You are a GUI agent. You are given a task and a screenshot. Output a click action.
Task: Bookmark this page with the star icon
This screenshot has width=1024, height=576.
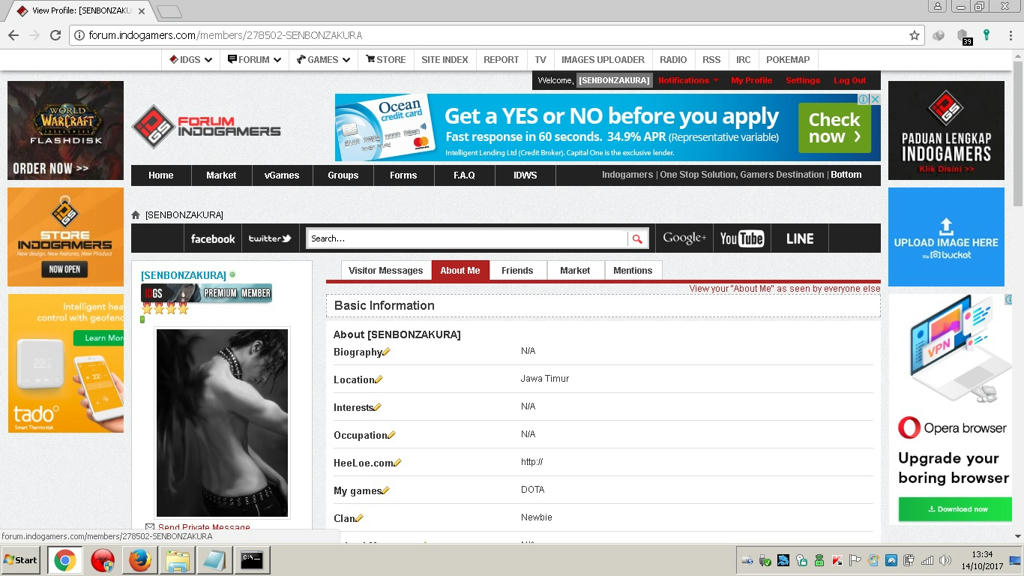click(914, 35)
